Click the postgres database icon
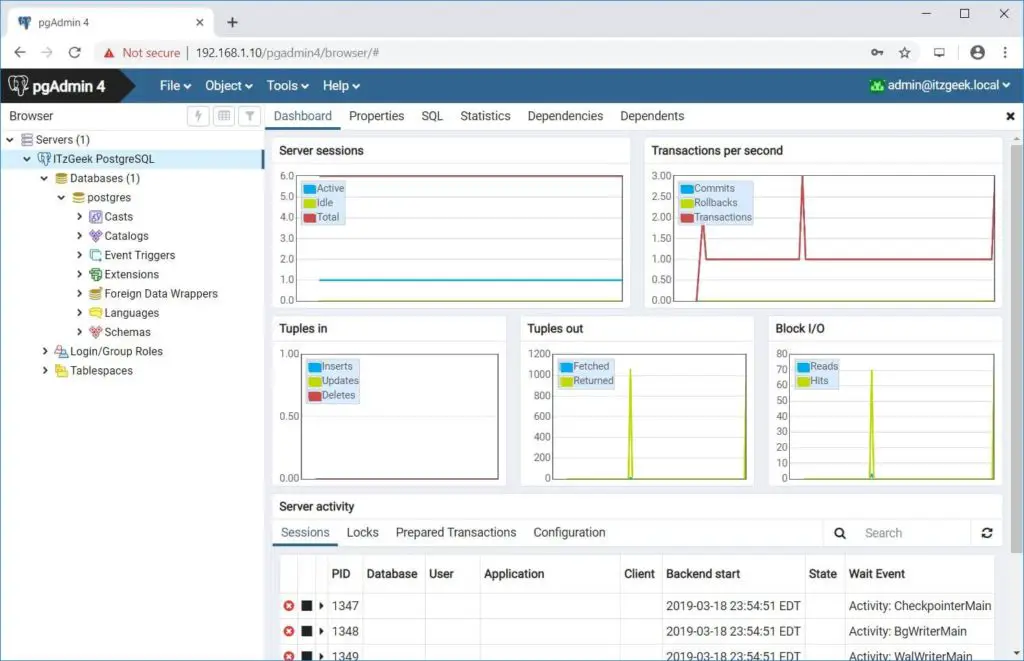1024x661 pixels. click(78, 197)
